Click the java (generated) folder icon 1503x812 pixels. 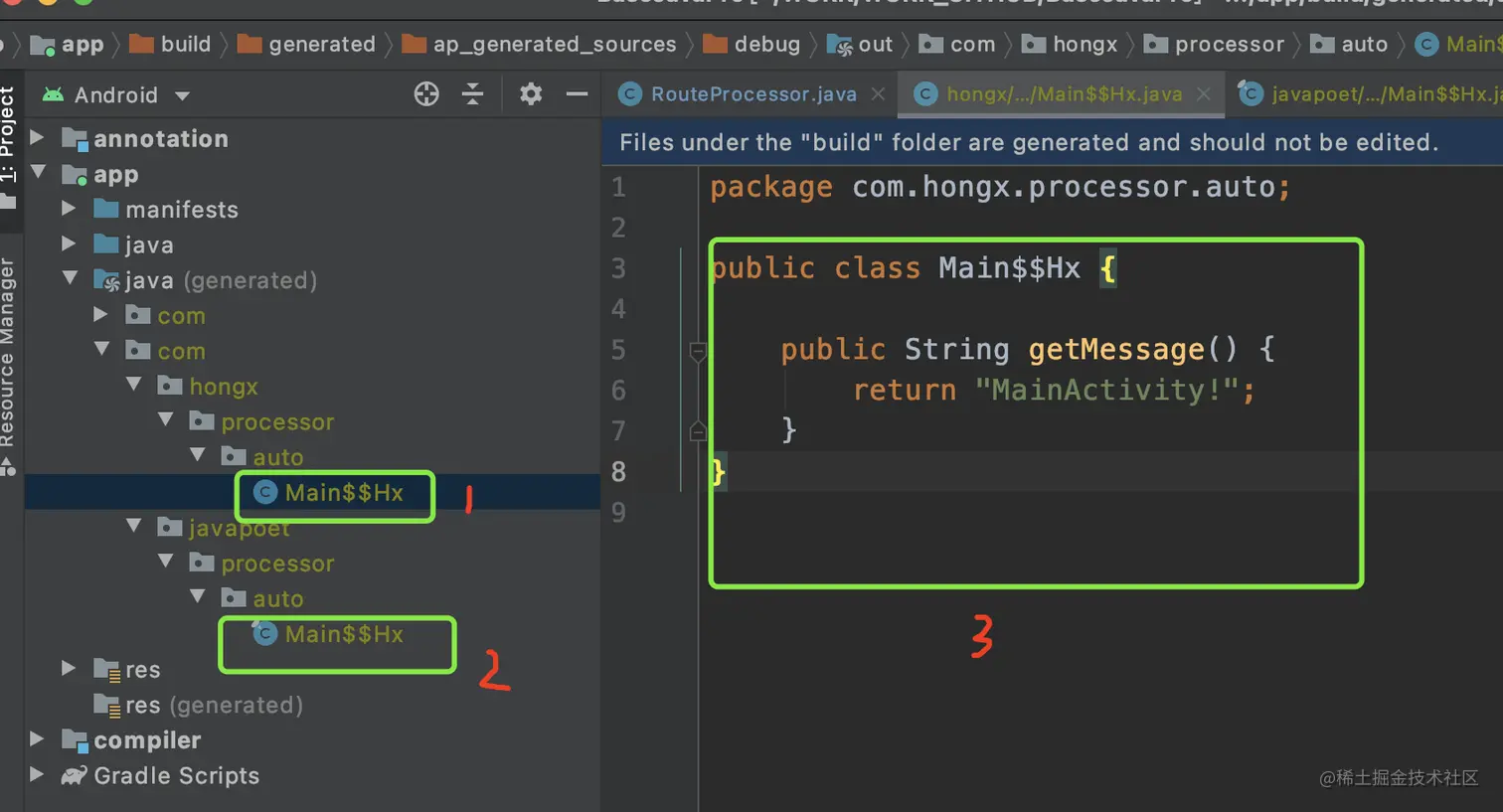(x=106, y=280)
